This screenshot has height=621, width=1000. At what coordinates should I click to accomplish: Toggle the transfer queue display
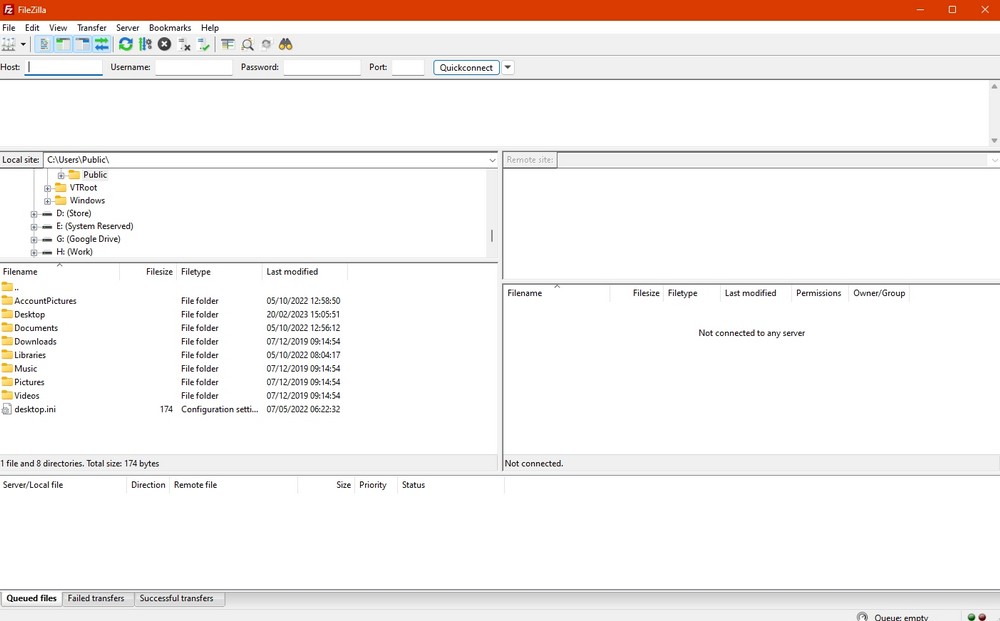[x=101, y=44]
